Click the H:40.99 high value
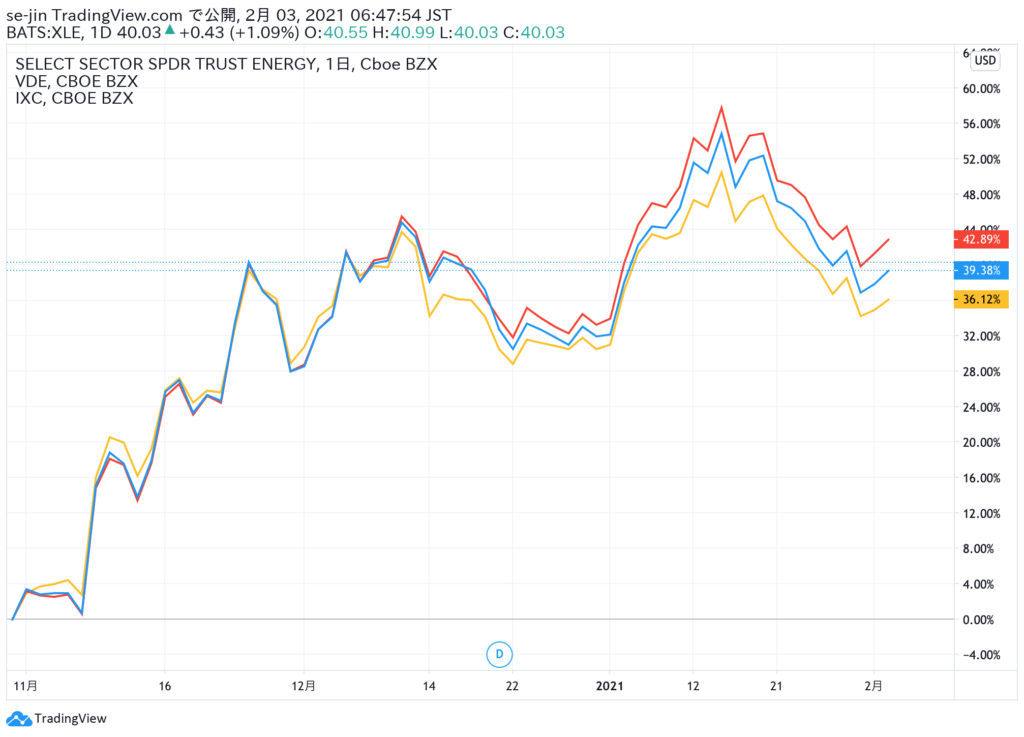This screenshot has width=1024, height=737. coord(404,33)
